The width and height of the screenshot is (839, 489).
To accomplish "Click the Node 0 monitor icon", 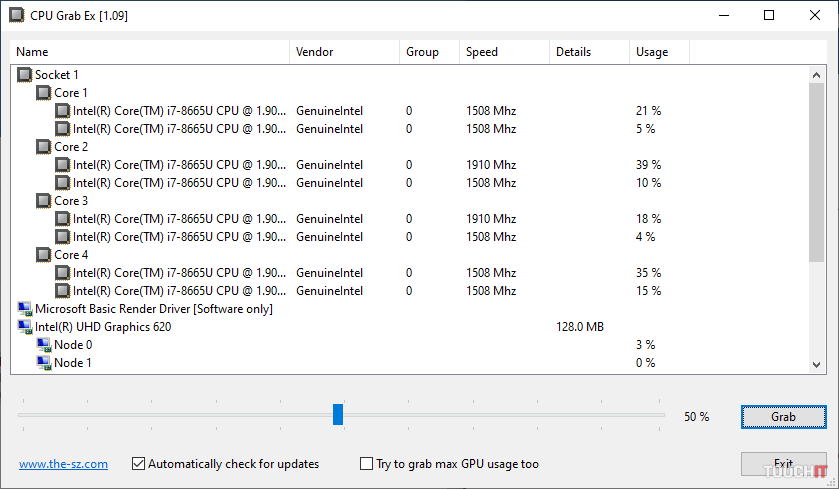I will (x=44, y=345).
